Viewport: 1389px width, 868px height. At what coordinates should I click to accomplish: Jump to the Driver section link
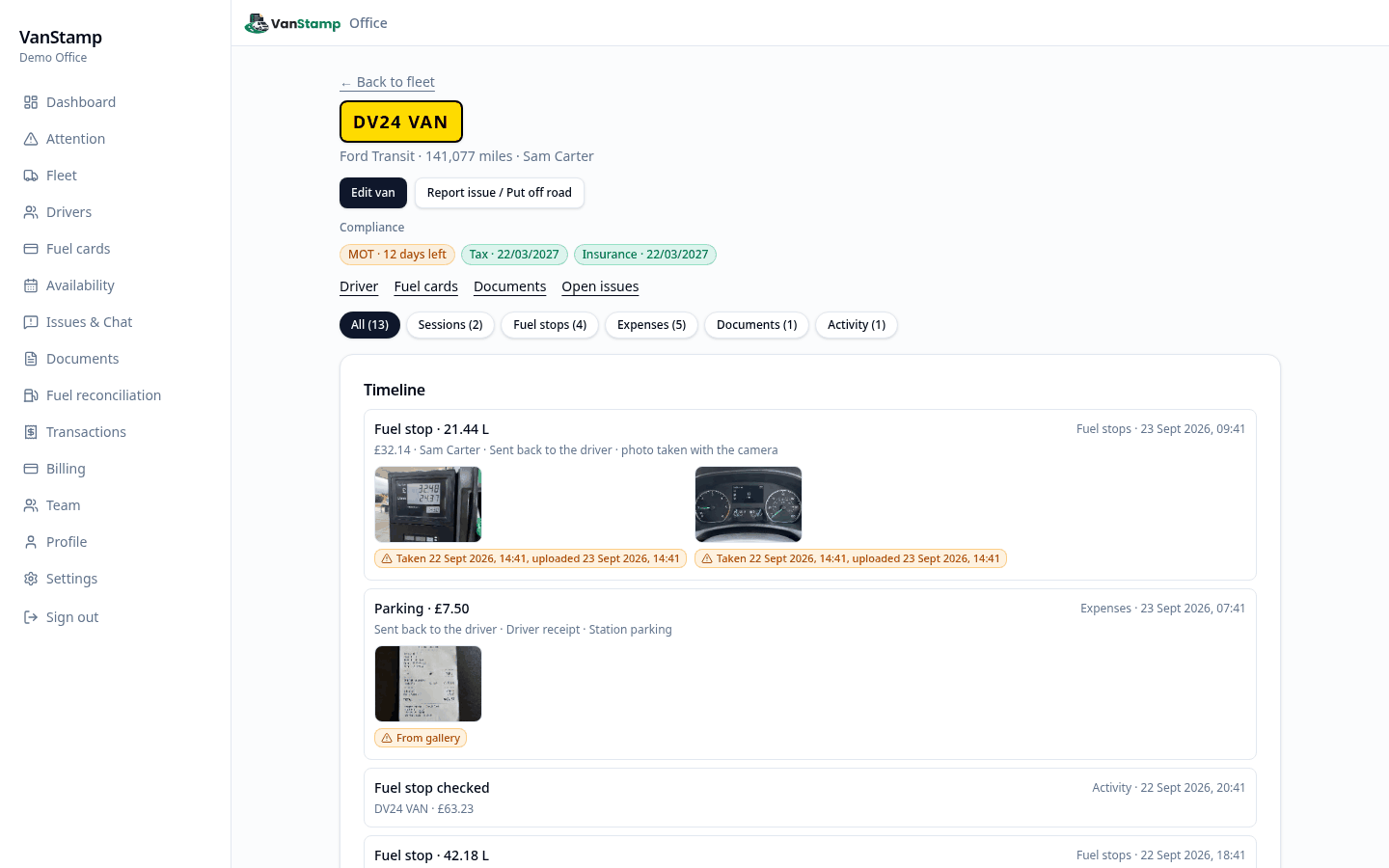[359, 286]
